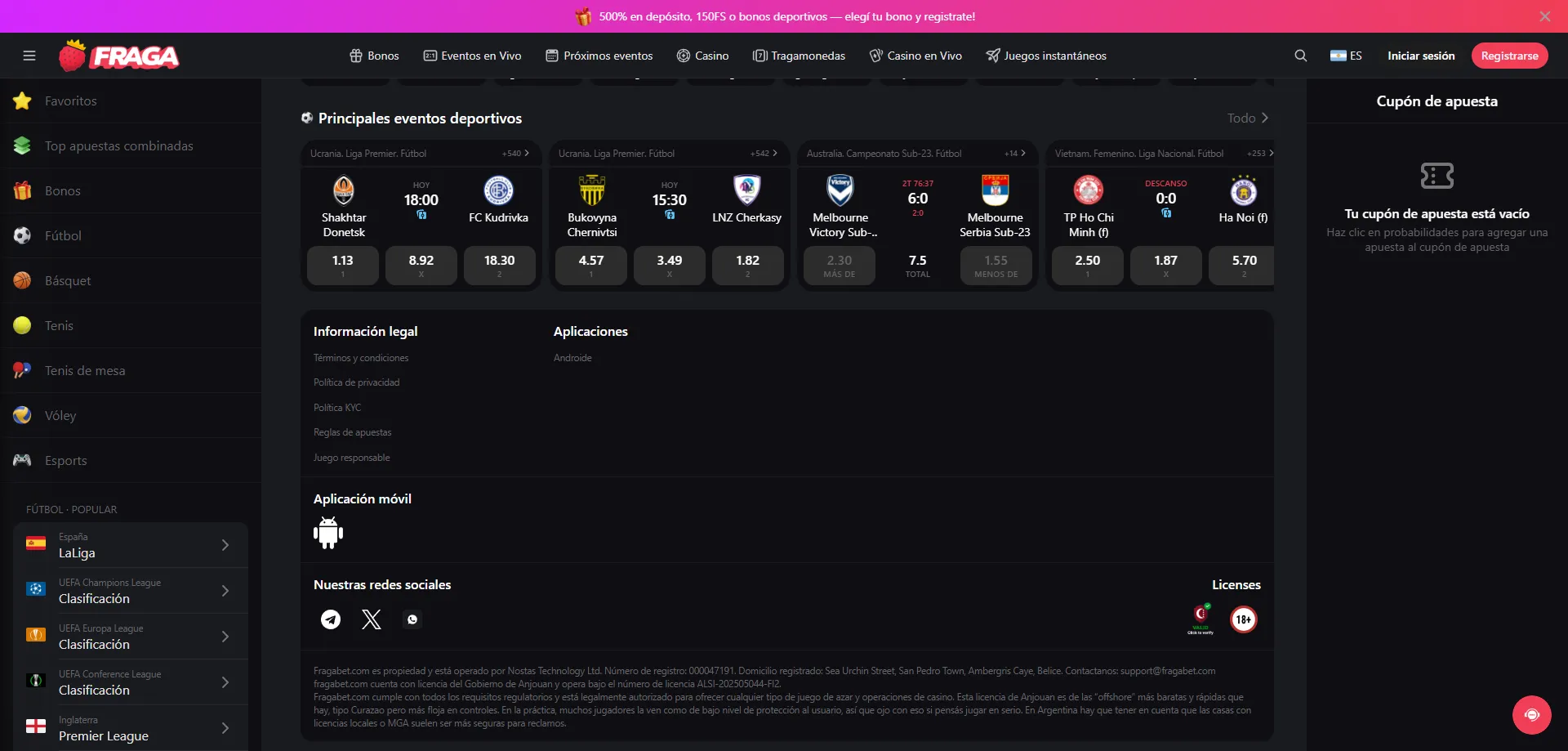Click the TP Ho Chi Minh team crest

(1089, 190)
